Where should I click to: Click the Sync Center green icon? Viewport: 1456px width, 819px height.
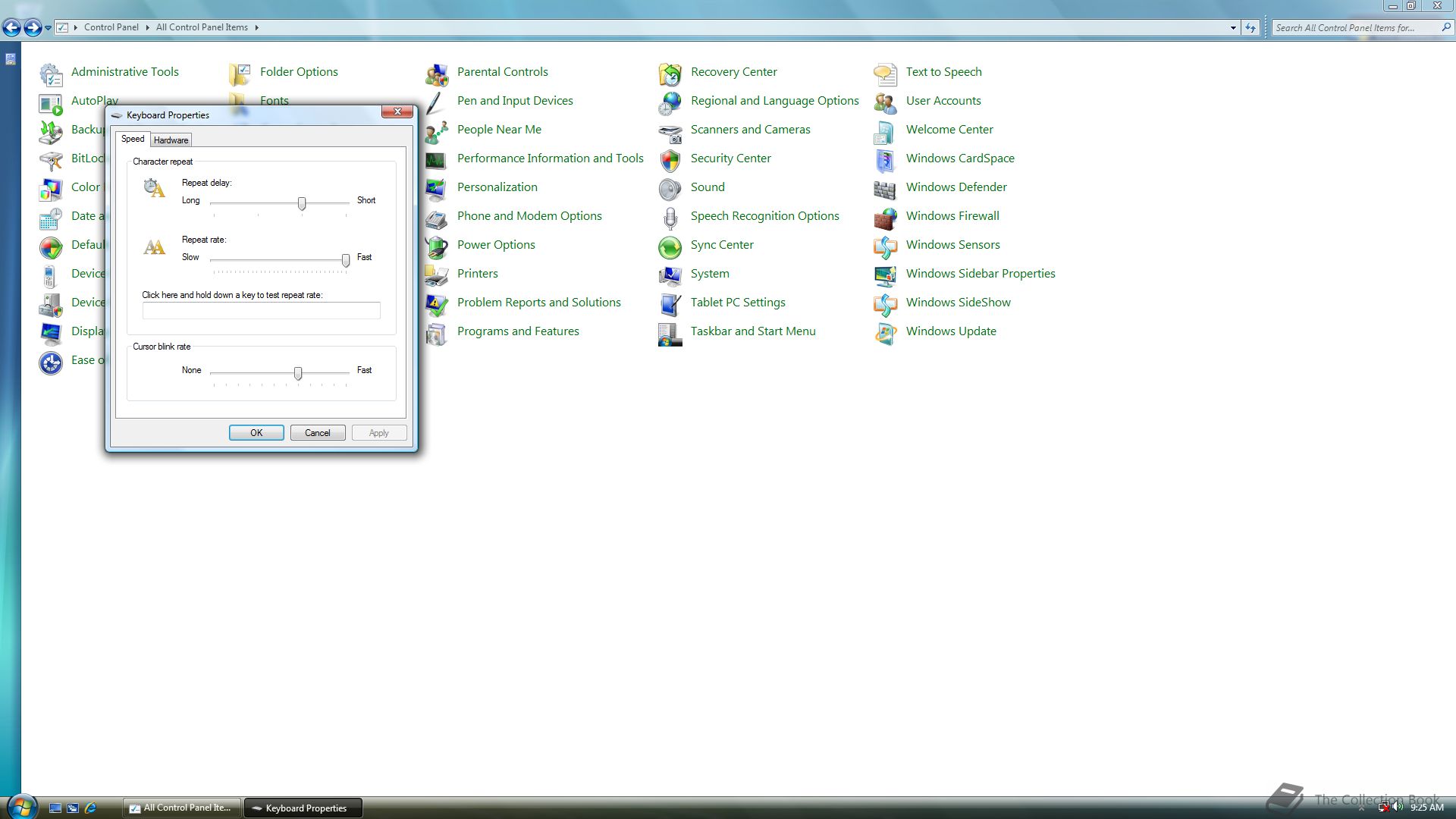click(x=670, y=247)
